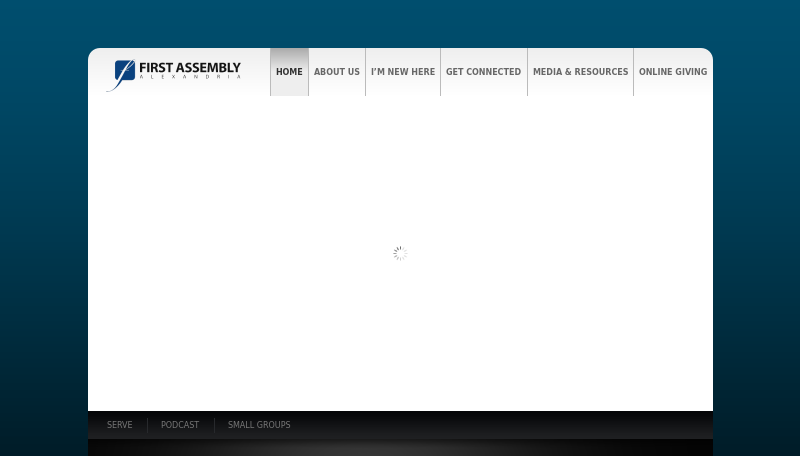Visit the Online Giving page
The height and width of the screenshot is (456, 800).
coord(673,72)
